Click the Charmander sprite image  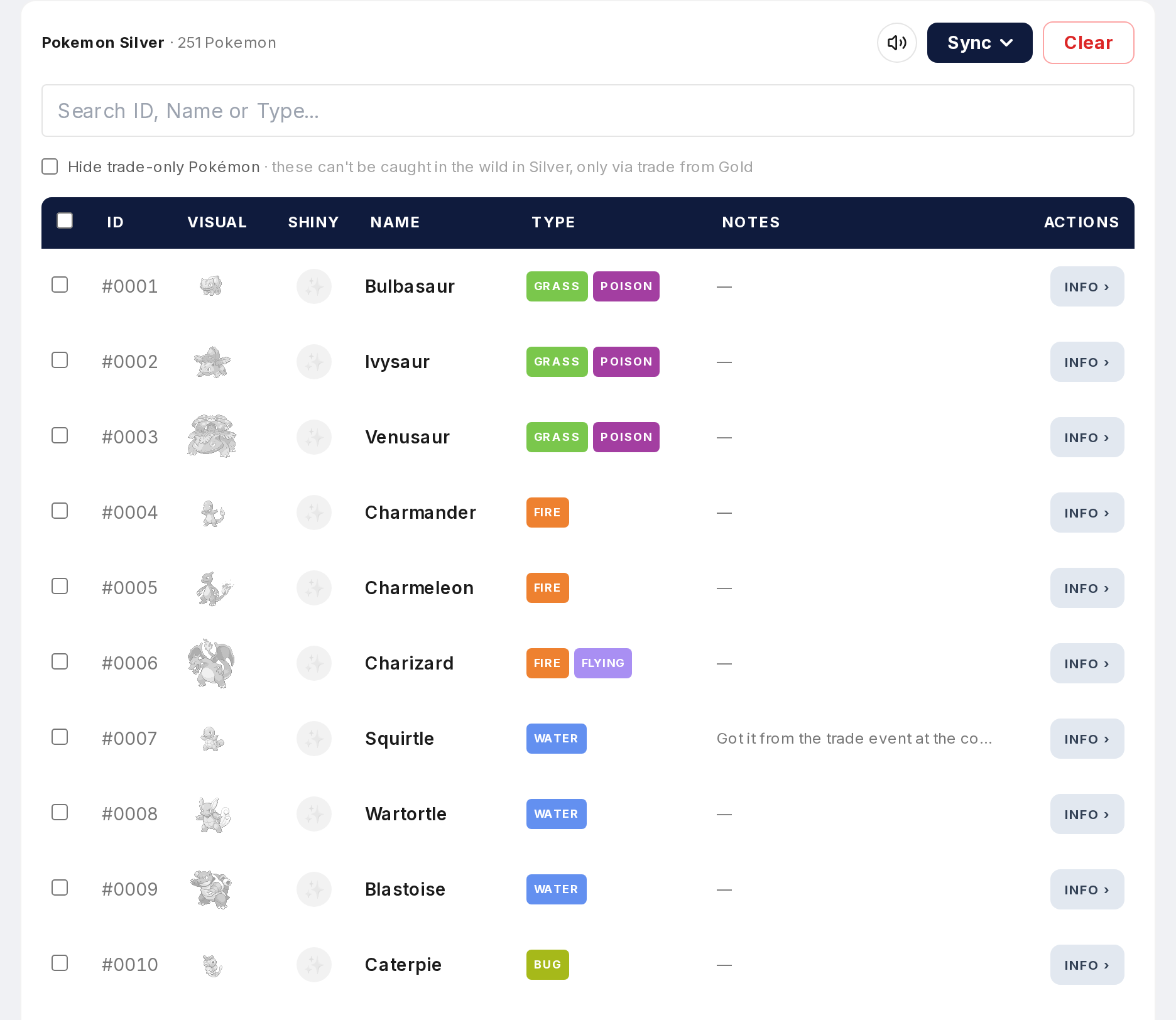click(212, 513)
